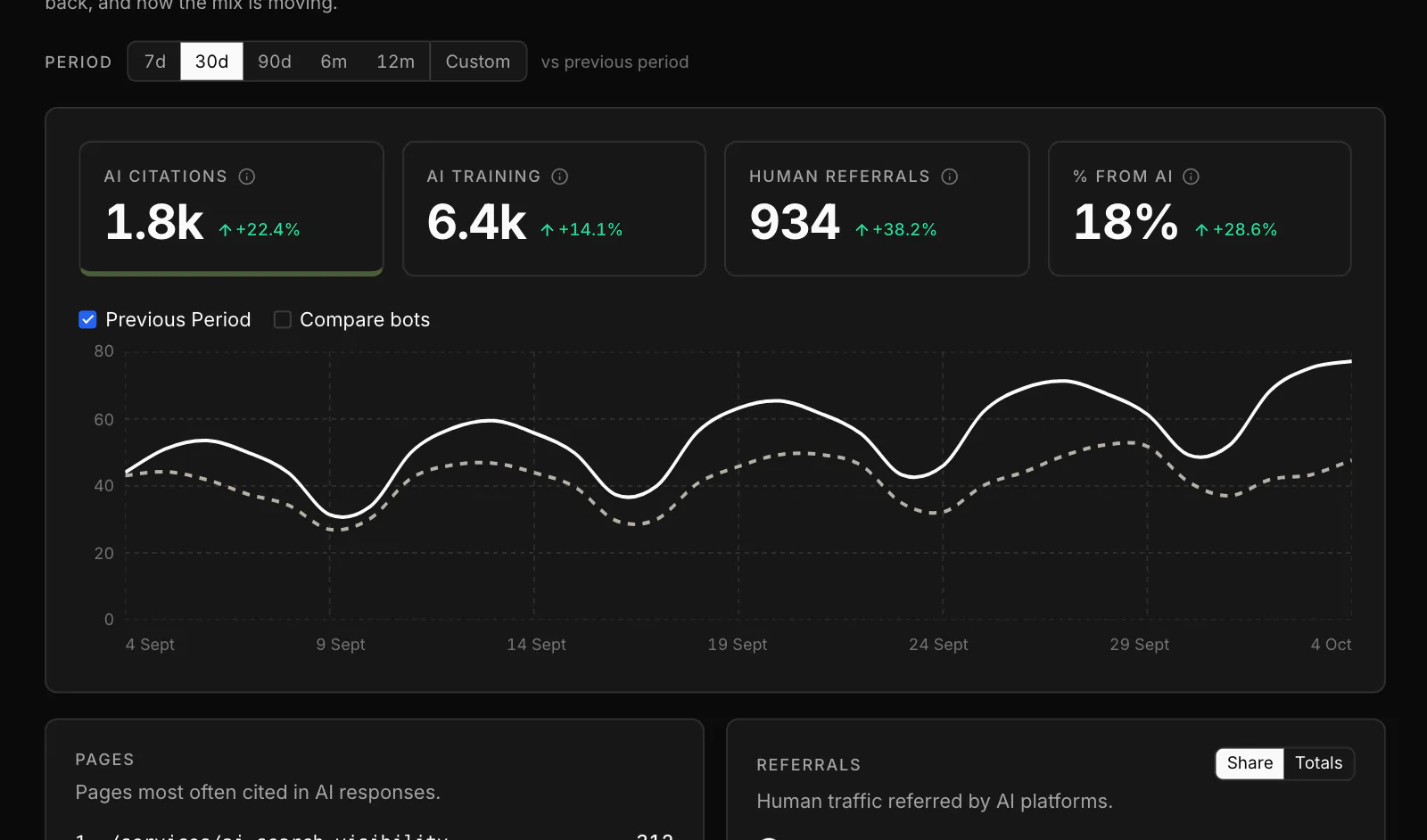Click the AI Citations +22.4% change indicator
The image size is (1427, 840).
[260, 230]
